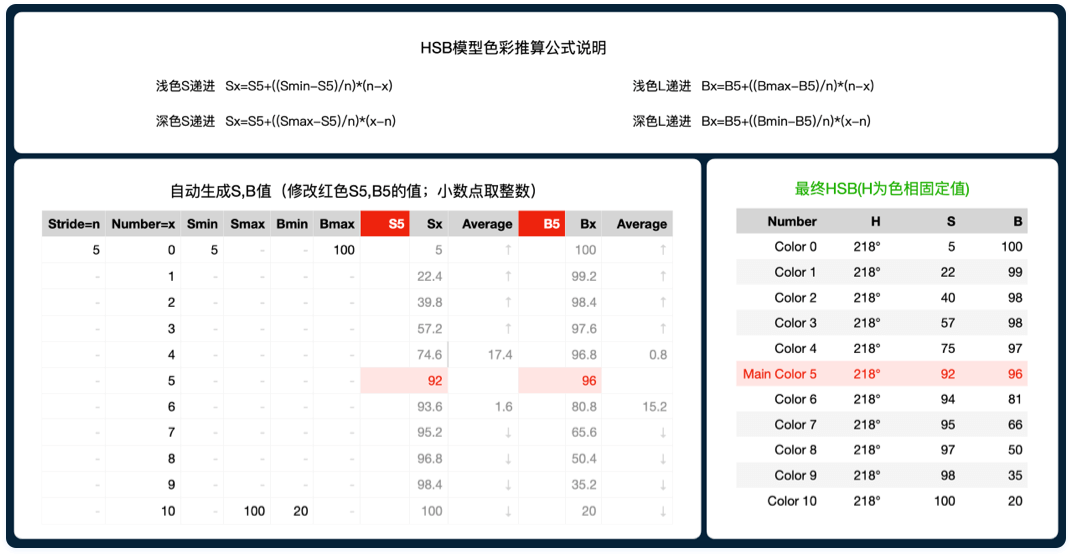This screenshot has height=556, width=1072.
Task: Select the Bmax value 100 in row 0
Action: click(337, 250)
